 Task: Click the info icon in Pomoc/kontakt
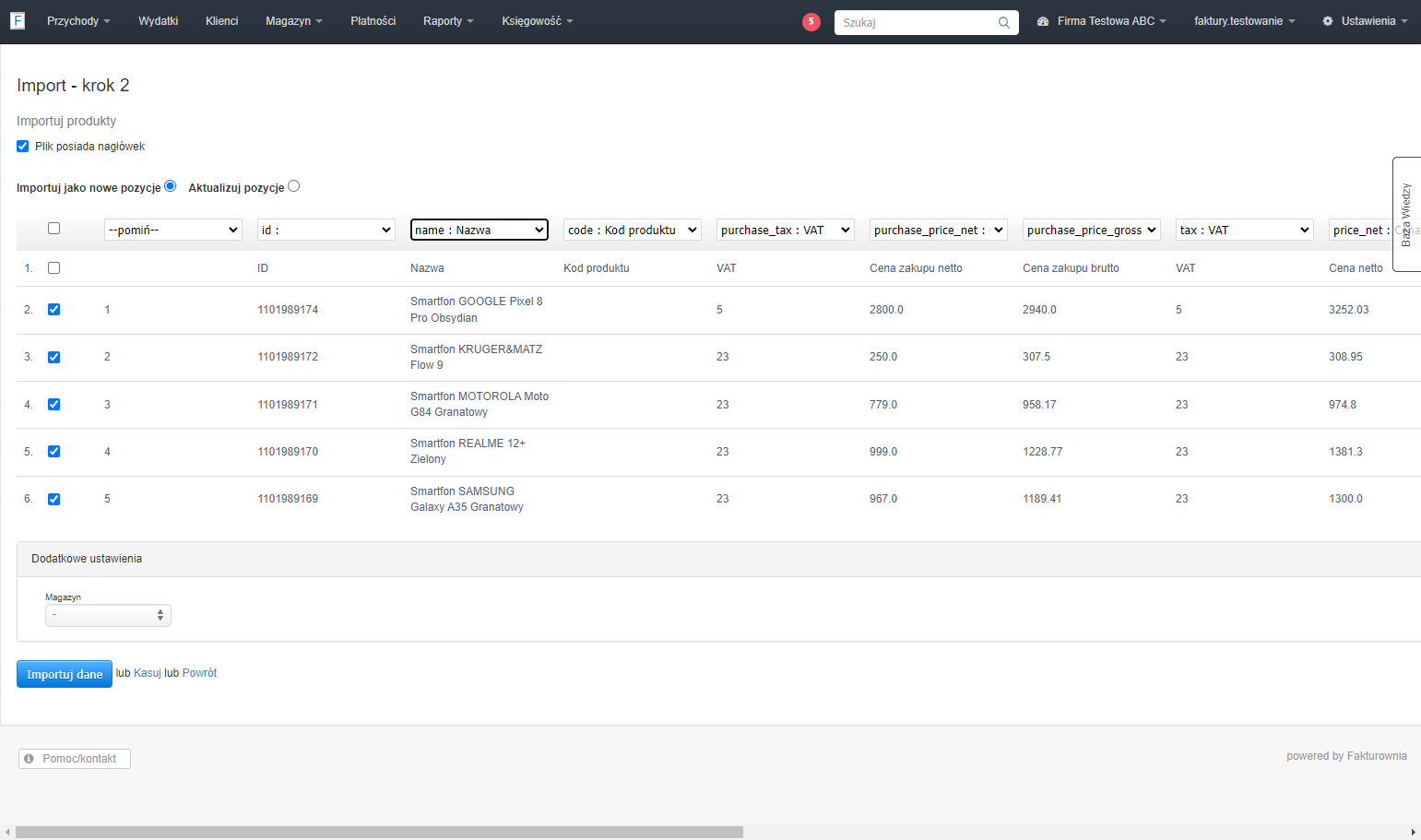(x=30, y=759)
